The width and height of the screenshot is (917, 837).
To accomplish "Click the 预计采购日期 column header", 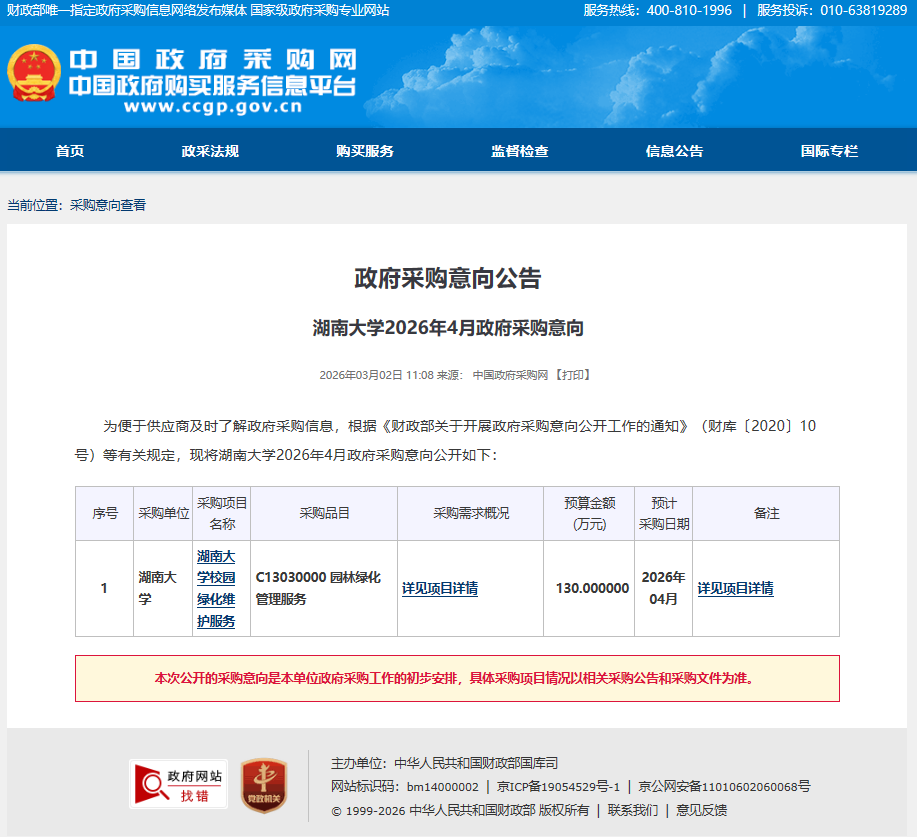I will tap(664, 514).
